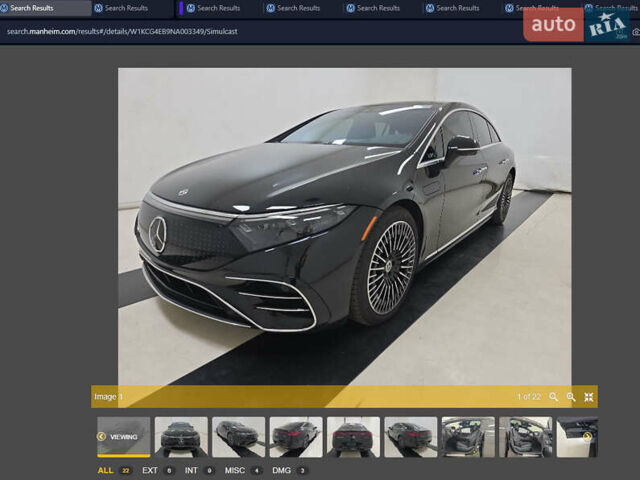Open the fifth thumbnail in the strip

[x=353, y=437]
